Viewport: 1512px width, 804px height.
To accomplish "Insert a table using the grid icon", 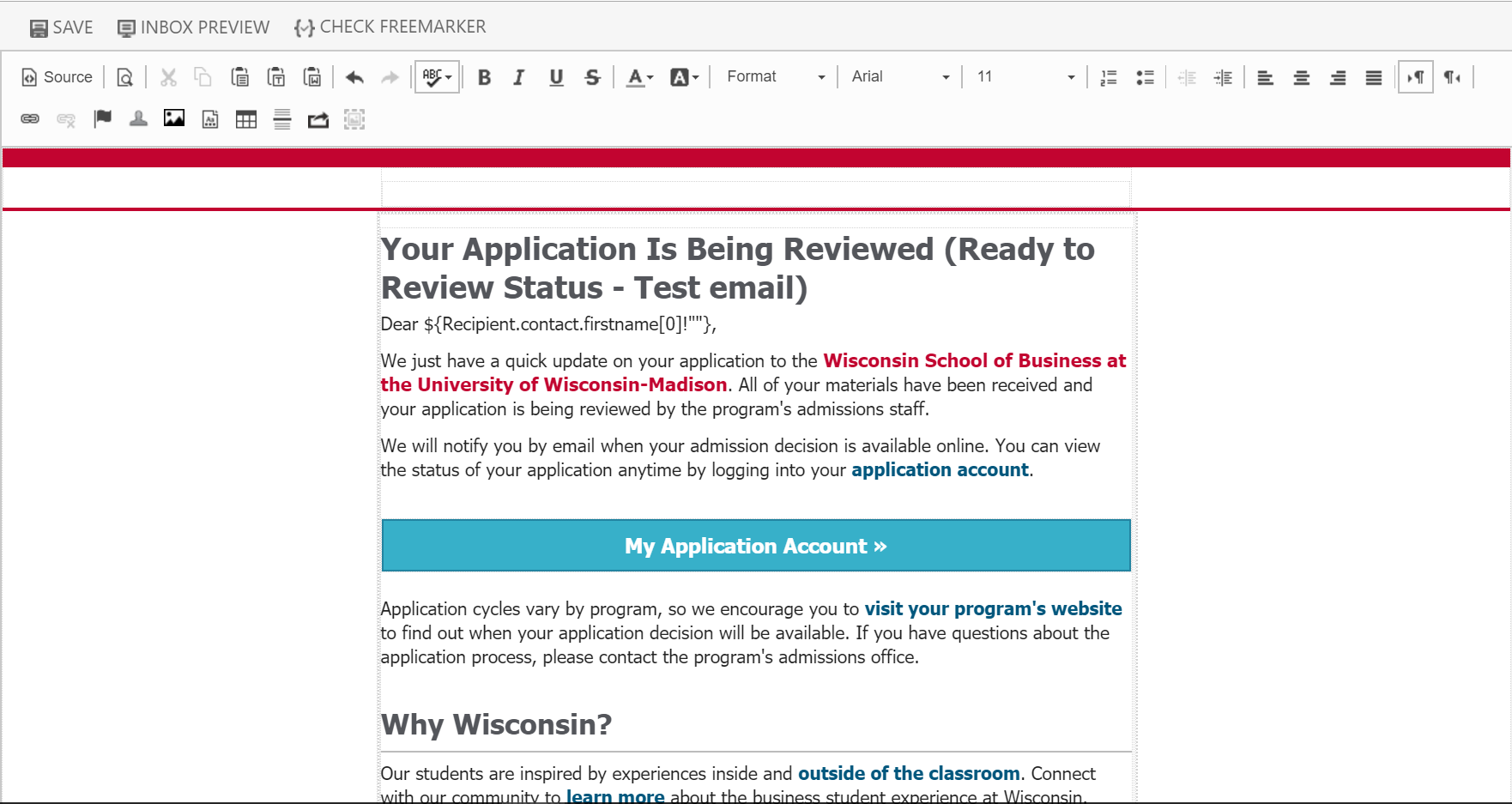I will 246,119.
